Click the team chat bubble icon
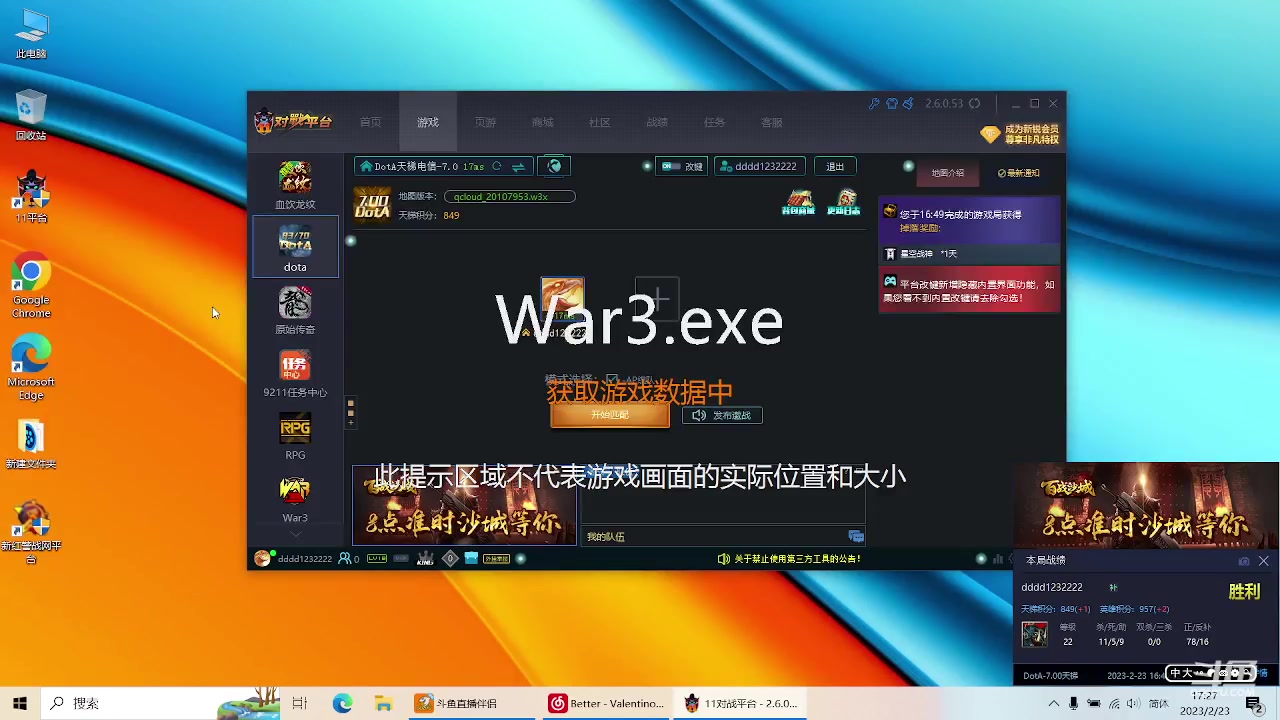The height and width of the screenshot is (720, 1280). coord(855,537)
